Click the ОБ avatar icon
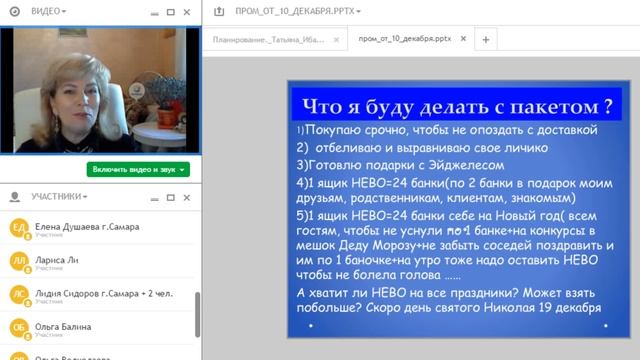This screenshot has width=640, height=360. 20,328
